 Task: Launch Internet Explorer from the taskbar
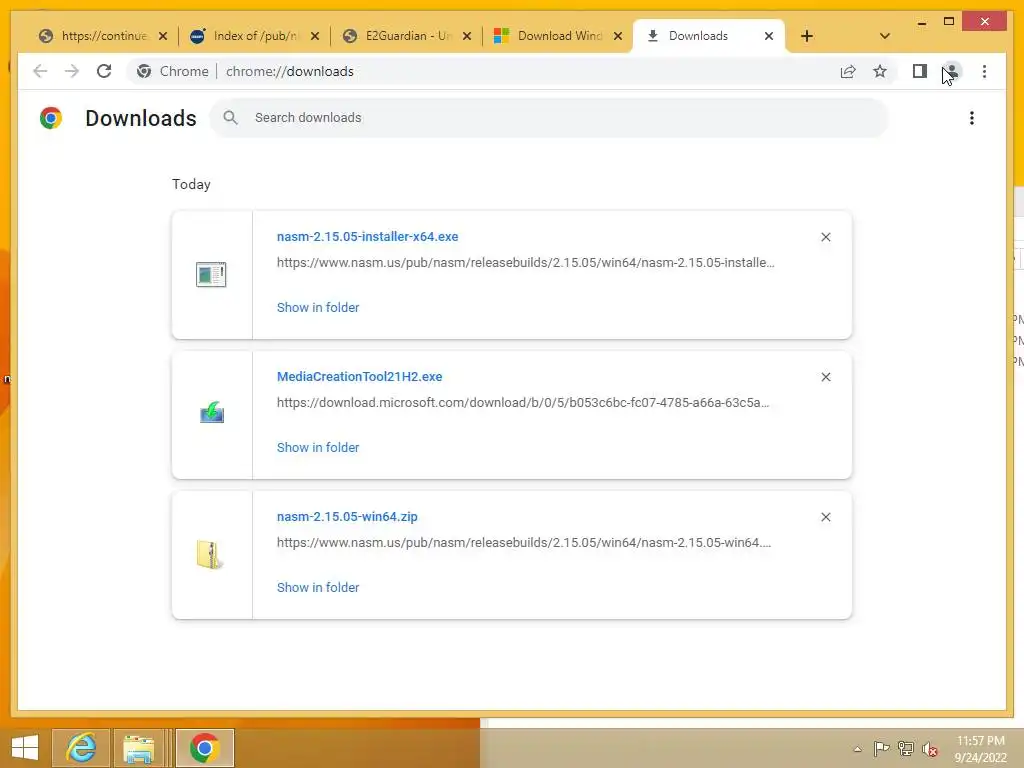(x=81, y=748)
